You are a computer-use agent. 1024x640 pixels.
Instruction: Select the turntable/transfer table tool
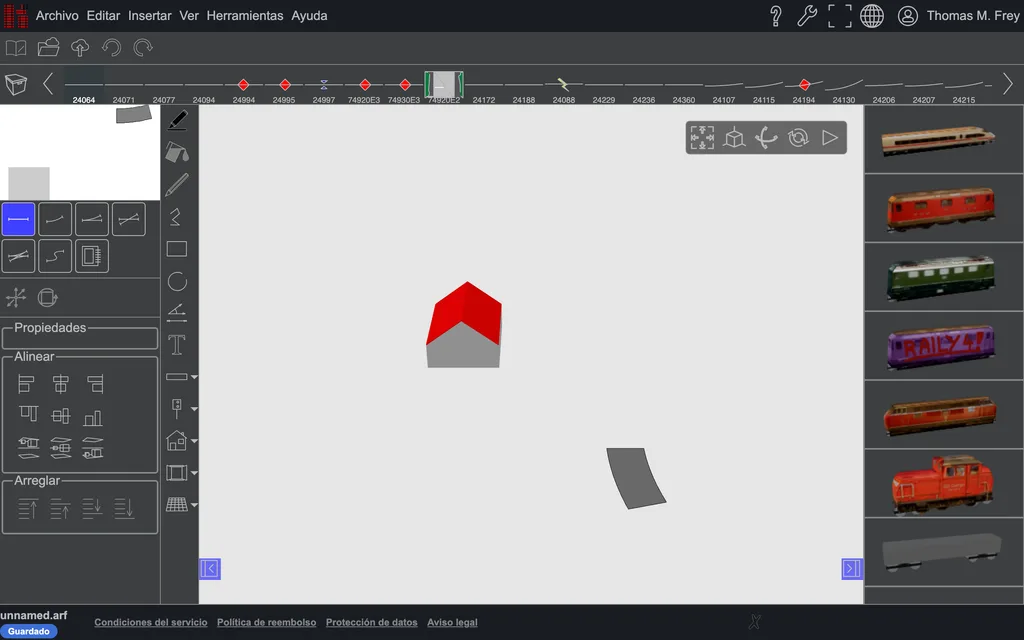point(91,256)
